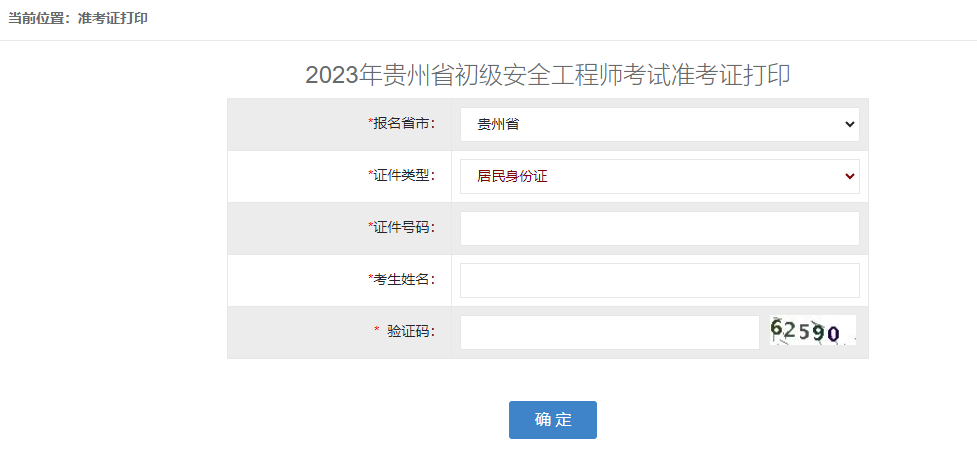Click the 当前位置 breadcrumb label
The width and height of the screenshot is (977, 449).
coord(38,19)
